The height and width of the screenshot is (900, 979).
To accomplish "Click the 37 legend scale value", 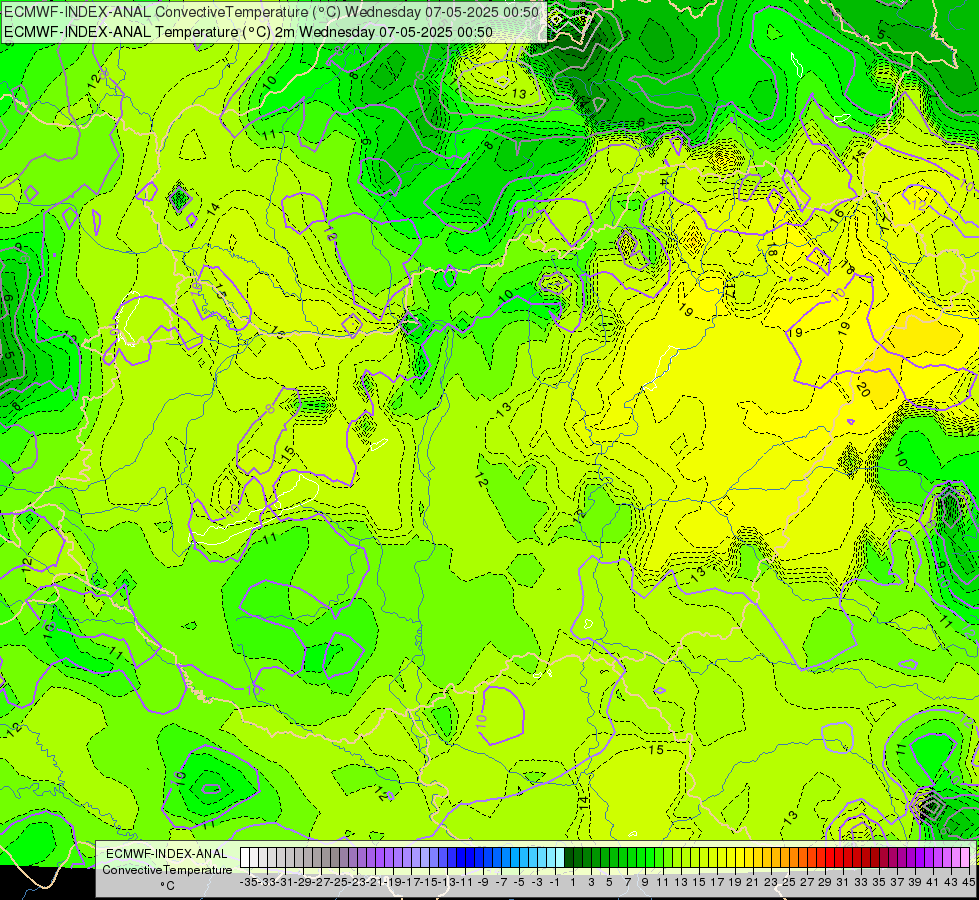I will click(x=897, y=883).
